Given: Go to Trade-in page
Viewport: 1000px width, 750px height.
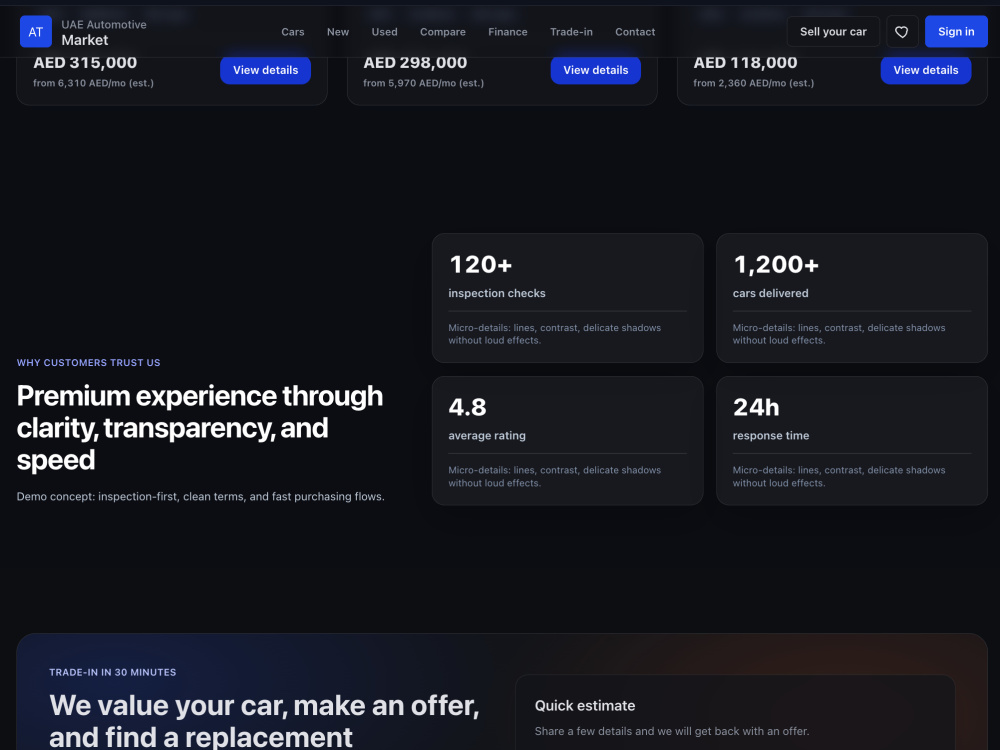Looking at the screenshot, I should [571, 32].
